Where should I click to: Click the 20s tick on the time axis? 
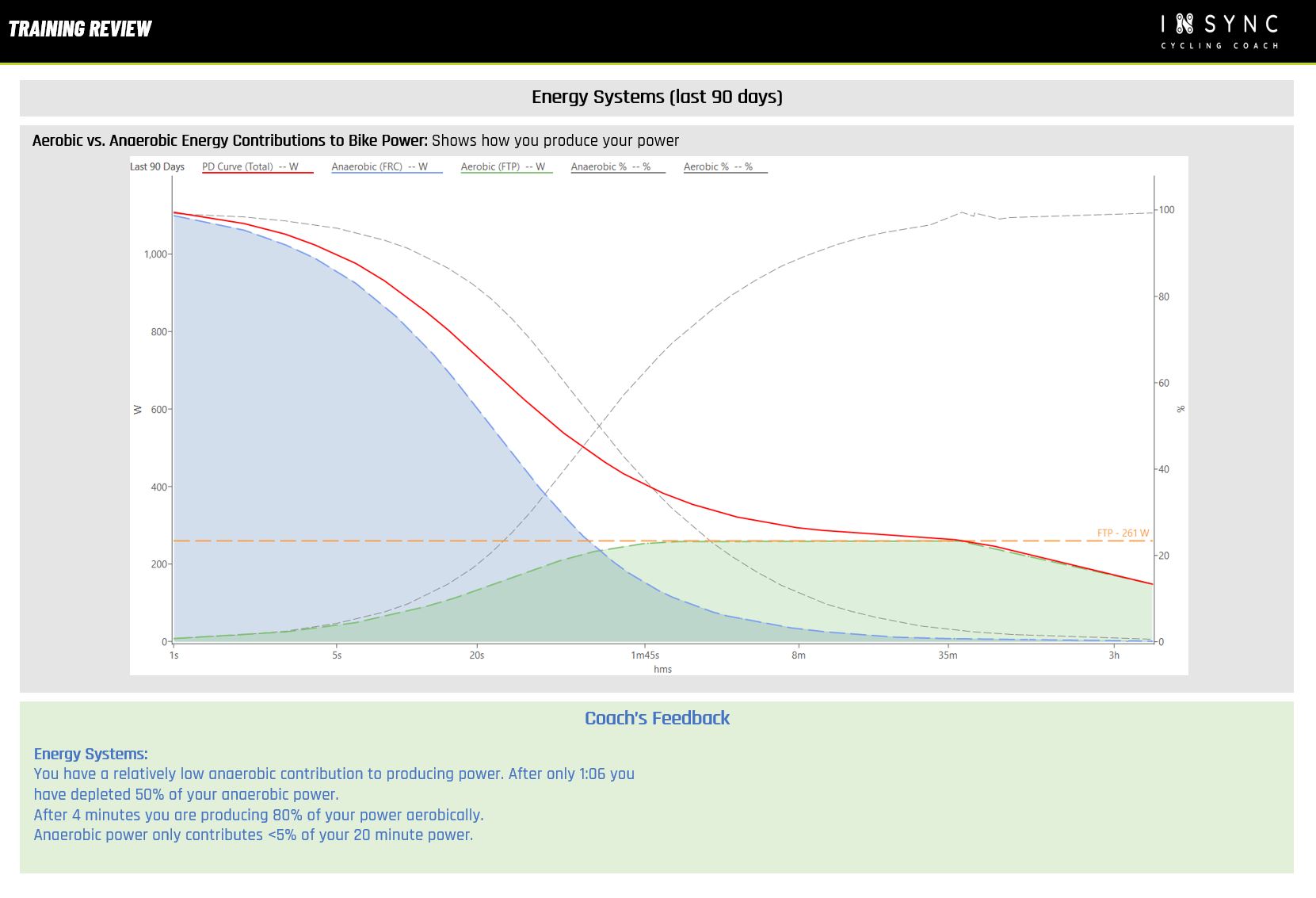pos(476,655)
